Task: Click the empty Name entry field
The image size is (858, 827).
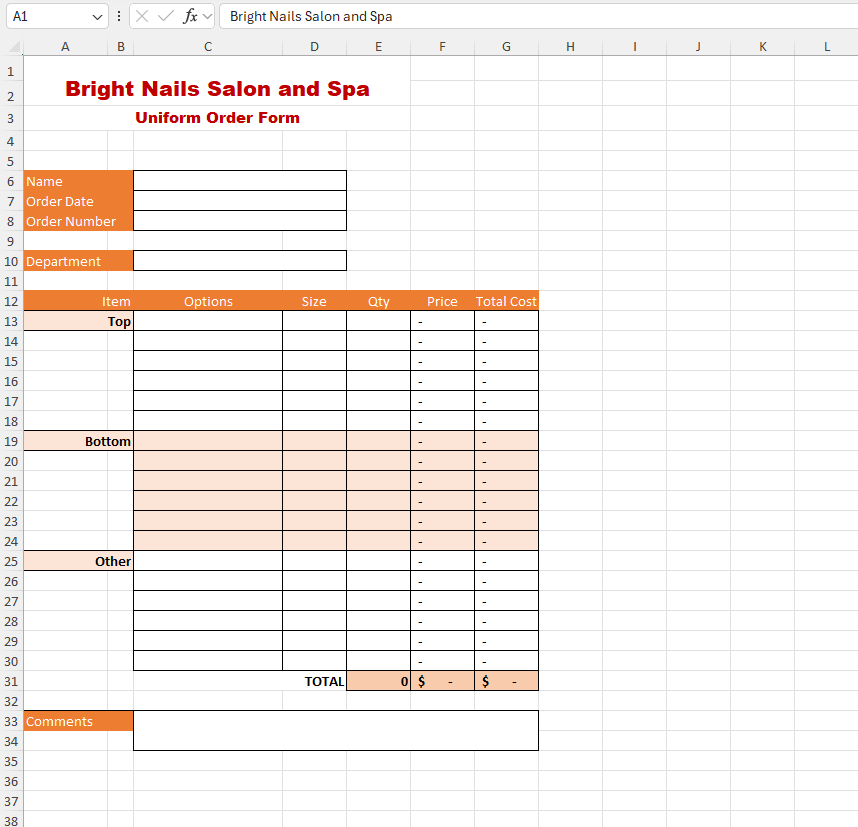Action: coord(240,181)
